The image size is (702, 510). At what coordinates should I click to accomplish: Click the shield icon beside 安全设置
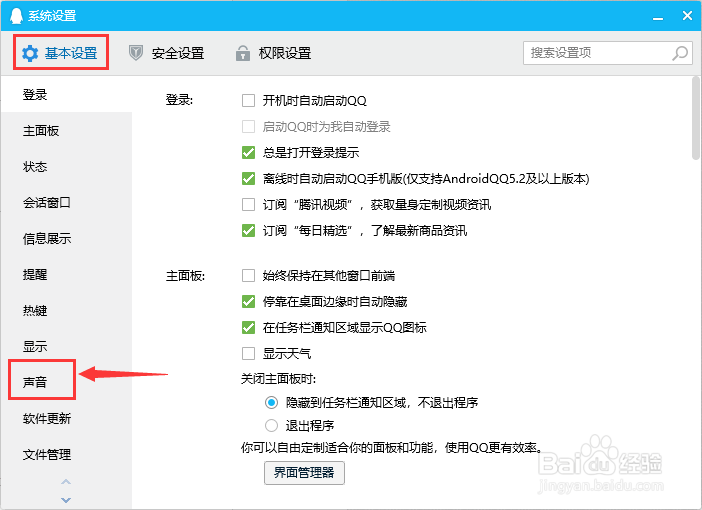point(136,53)
